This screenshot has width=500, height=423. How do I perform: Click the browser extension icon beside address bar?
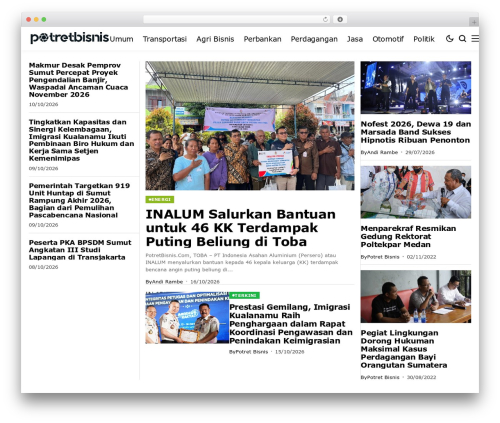pos(340,20)
